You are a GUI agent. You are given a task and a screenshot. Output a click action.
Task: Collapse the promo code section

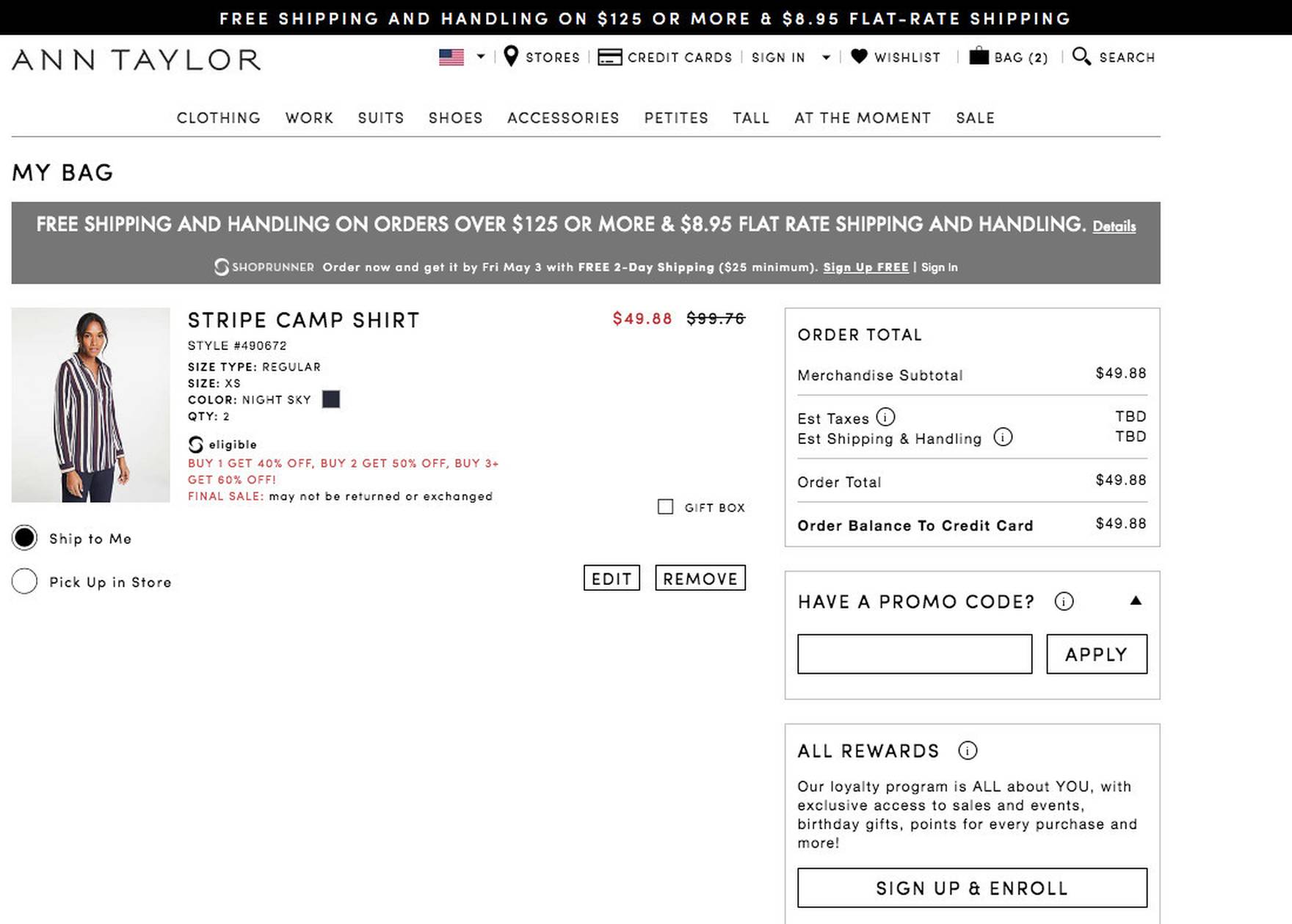(1136, 600)
